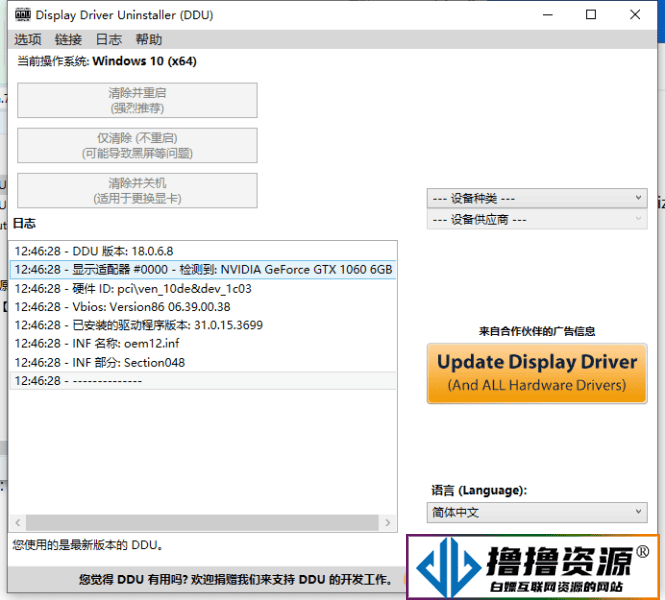This screenshot has width=665, height=600.
Task: Click the 当前操作系统 Windows 10 (x64) label
Action: point(106,61)
